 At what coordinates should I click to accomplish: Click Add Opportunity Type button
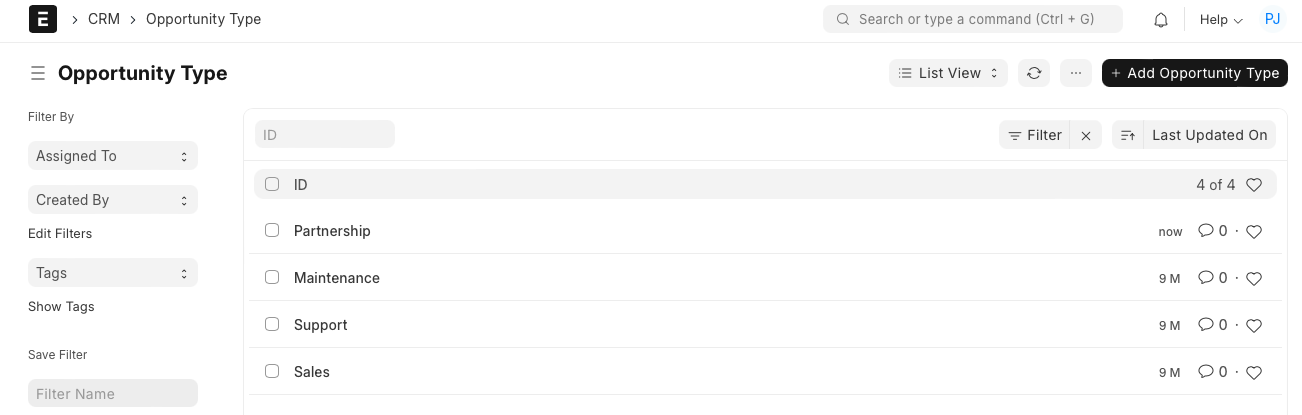(x=1194, y=73)
